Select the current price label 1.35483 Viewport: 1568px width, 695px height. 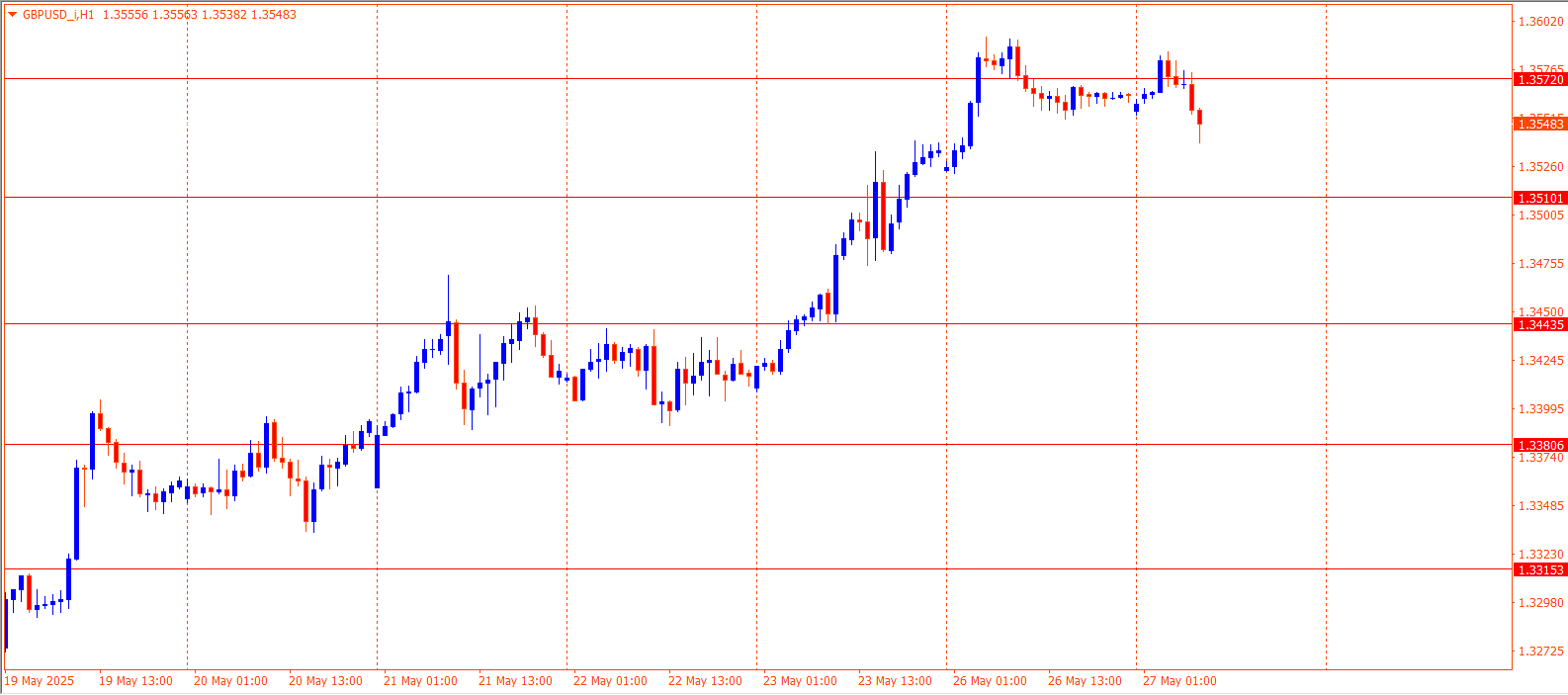pos(1540,124)
